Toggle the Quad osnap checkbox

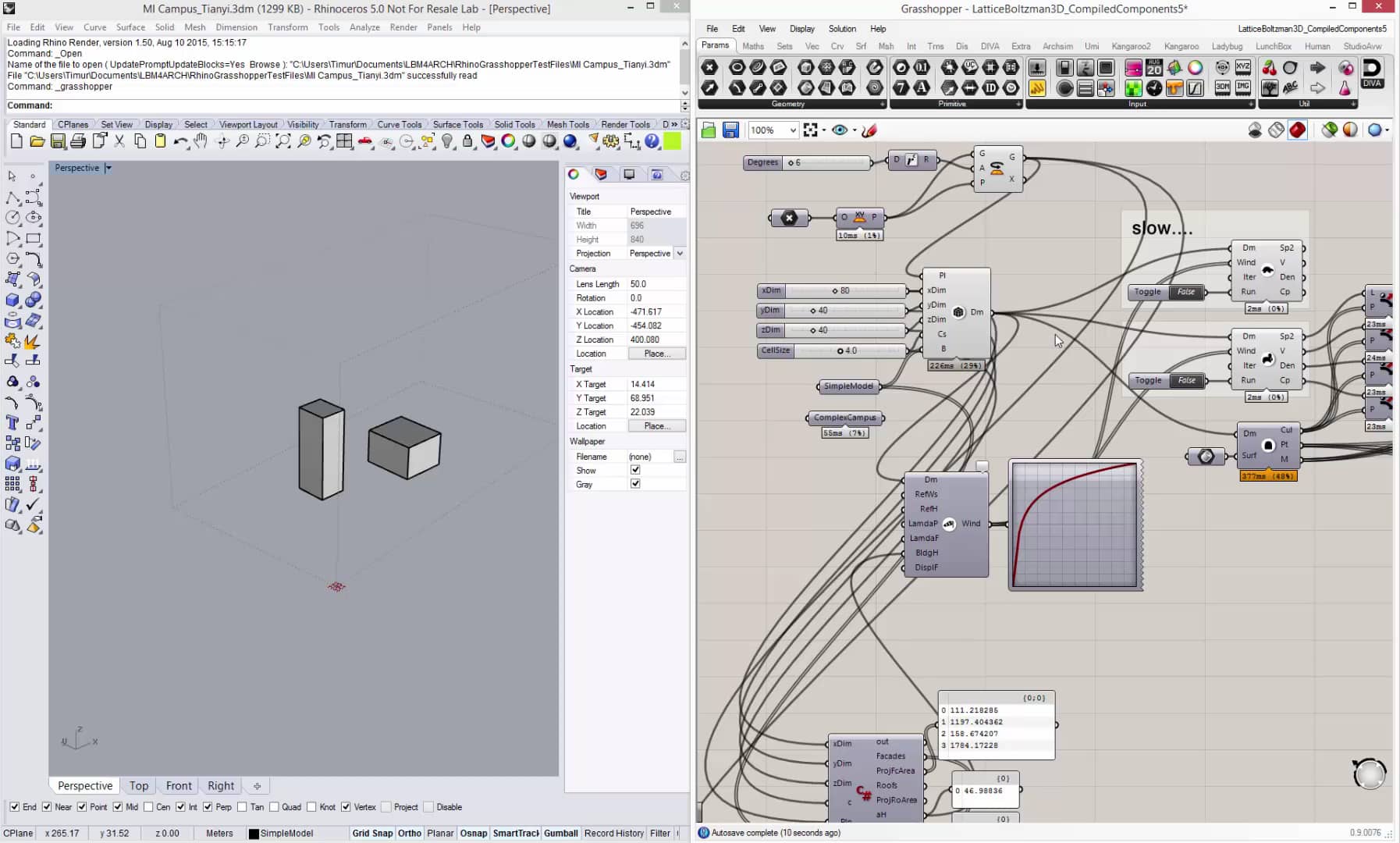coord(274,807)
